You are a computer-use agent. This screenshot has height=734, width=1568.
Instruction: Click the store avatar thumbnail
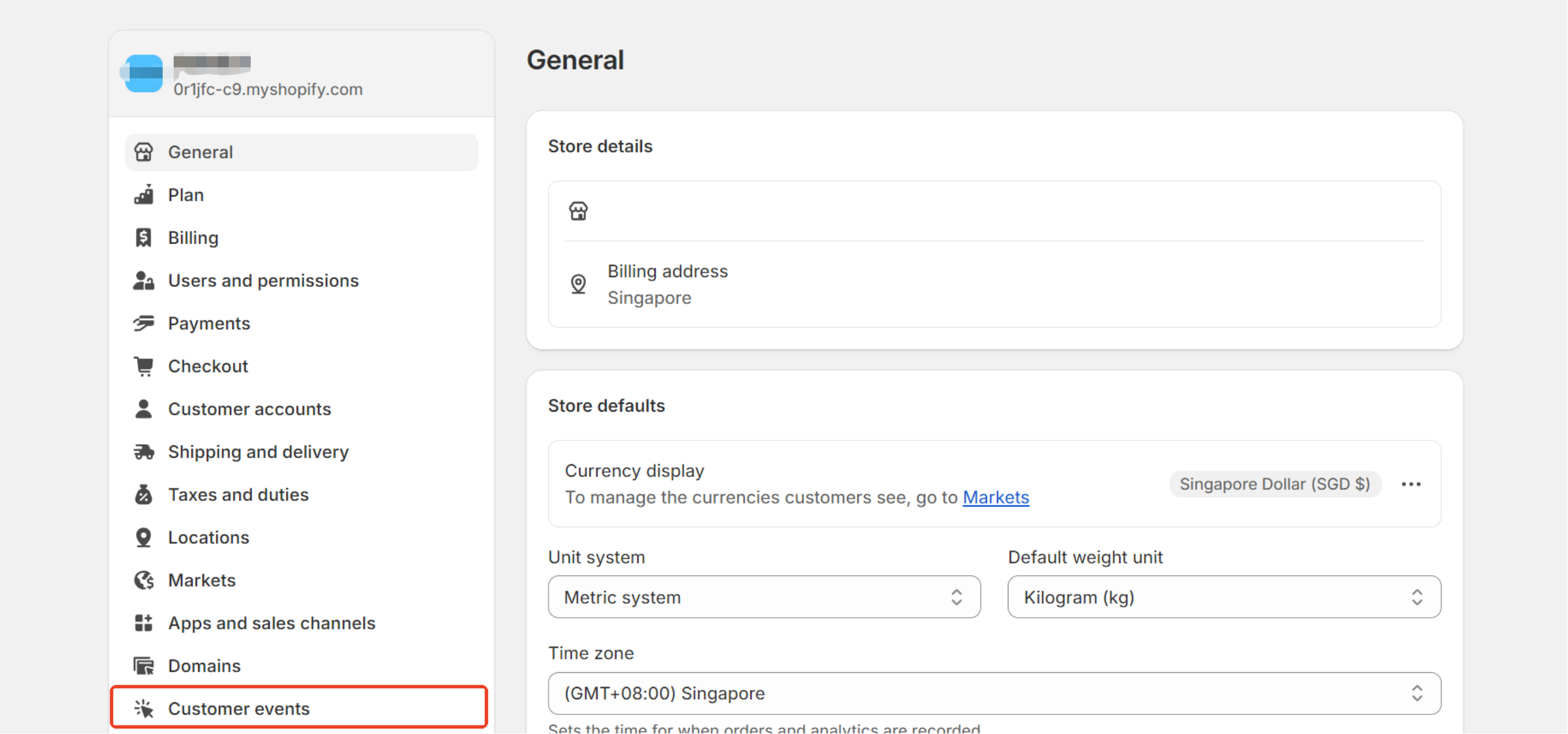pyautogui.click(x=143, y=74)
